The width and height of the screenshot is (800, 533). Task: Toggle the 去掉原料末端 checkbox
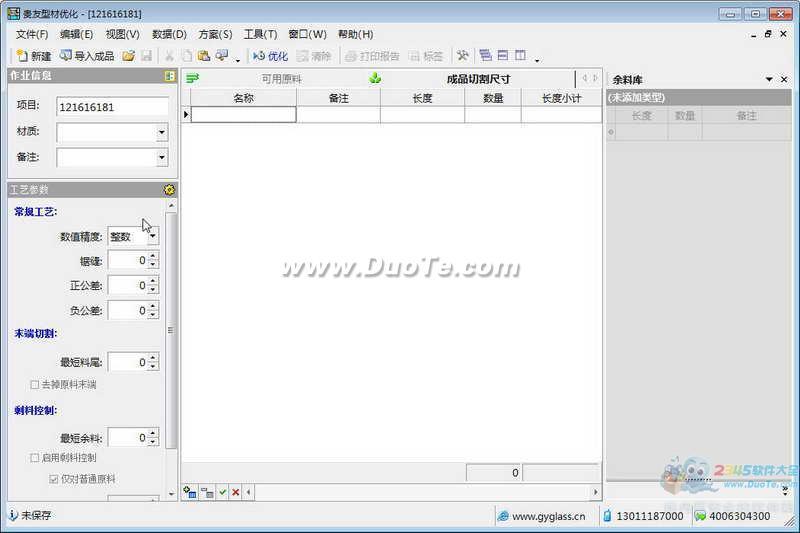tap(35, 385)
